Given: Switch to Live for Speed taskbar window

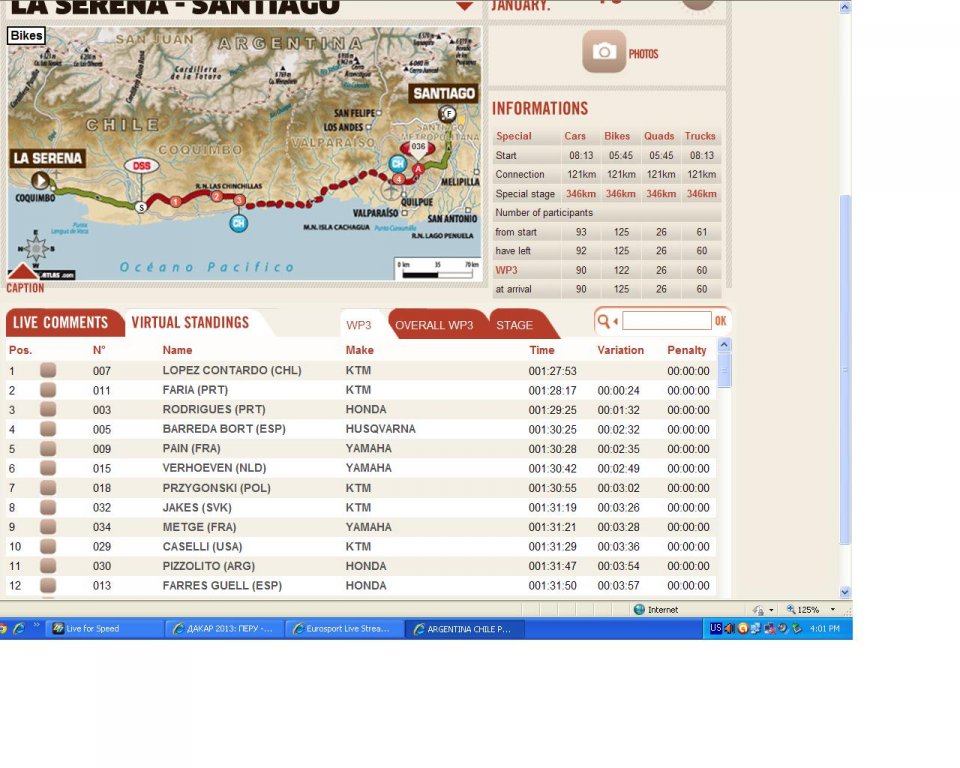Looking at the screenshot, I should pos(104,628).
